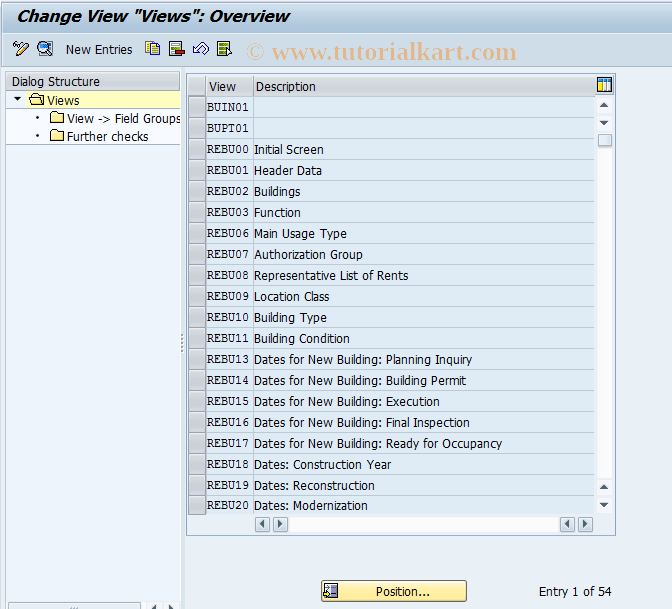This screenshot has width=672, height=609.
Task: Collapse the Views tree node arrow
Action: (18, 99)
